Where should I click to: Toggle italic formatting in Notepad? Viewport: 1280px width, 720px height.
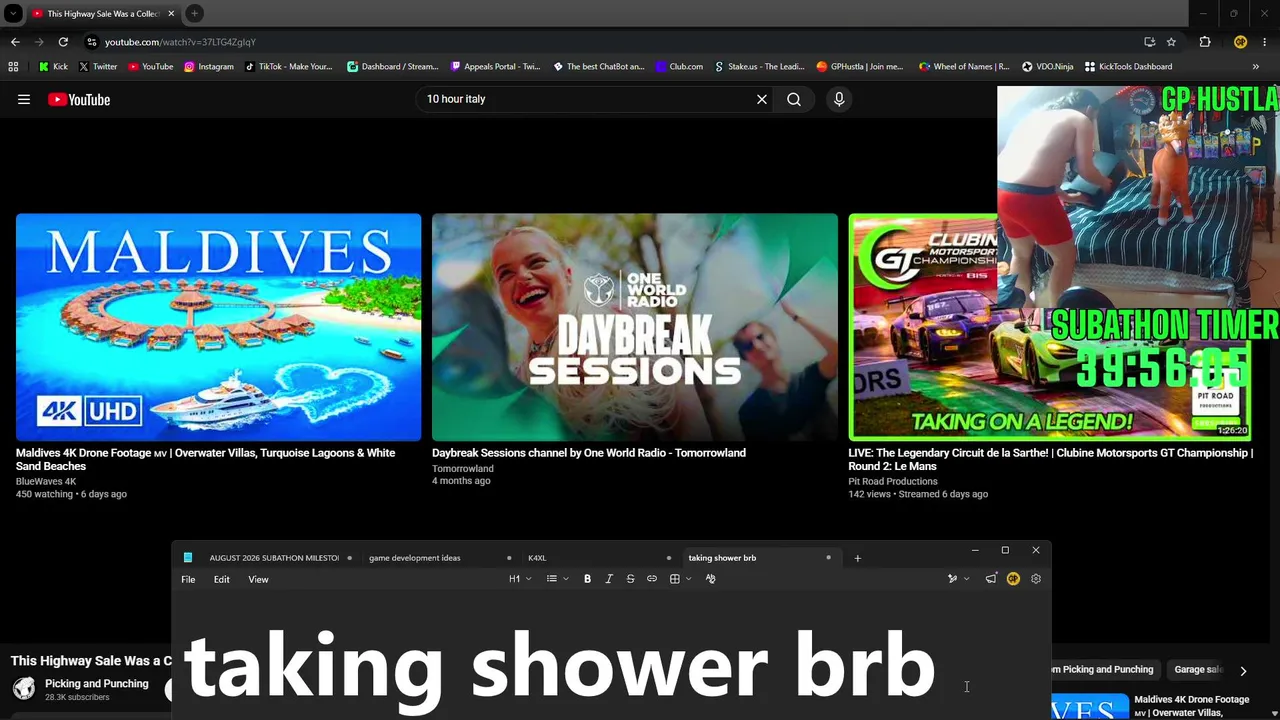pyautogui.click(x=609, y=579)
